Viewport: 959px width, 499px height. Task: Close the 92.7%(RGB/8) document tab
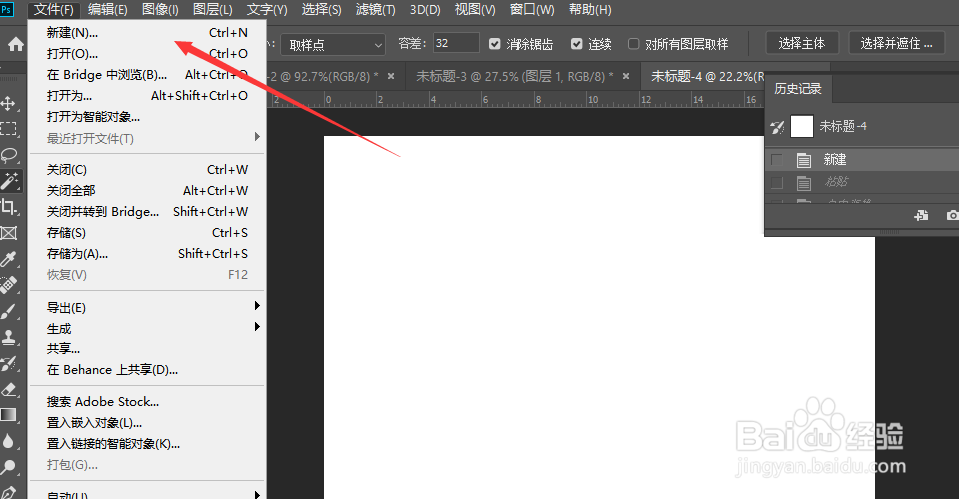(x=391, y=76)
